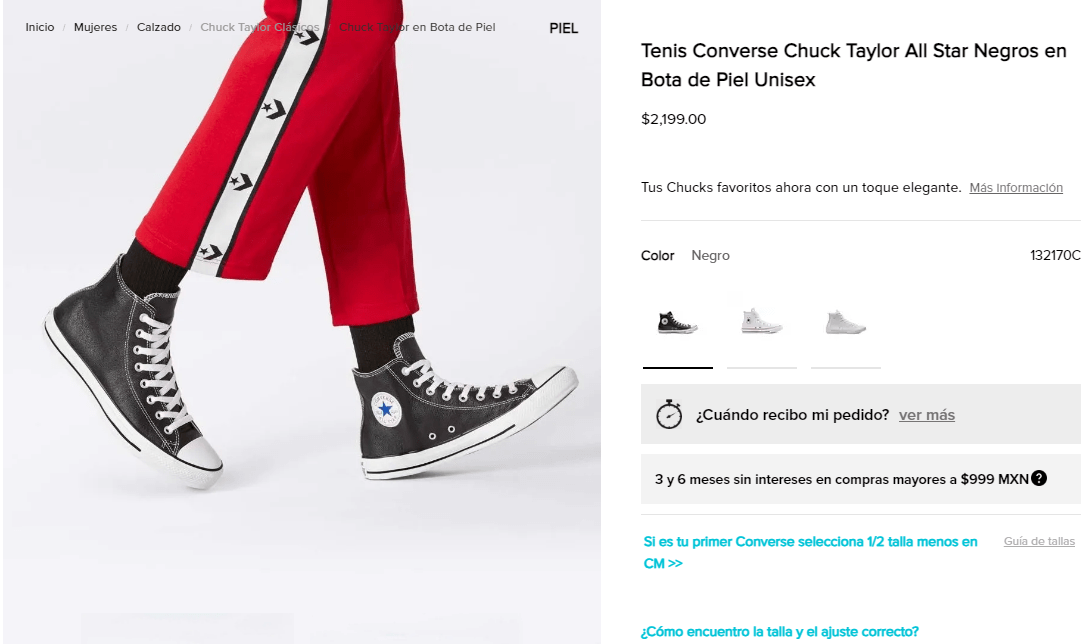Go to Inicio in the breadcrumb
Image resolution: width=1091 pixels, height=644 pixels.
[x=40, y=27]
